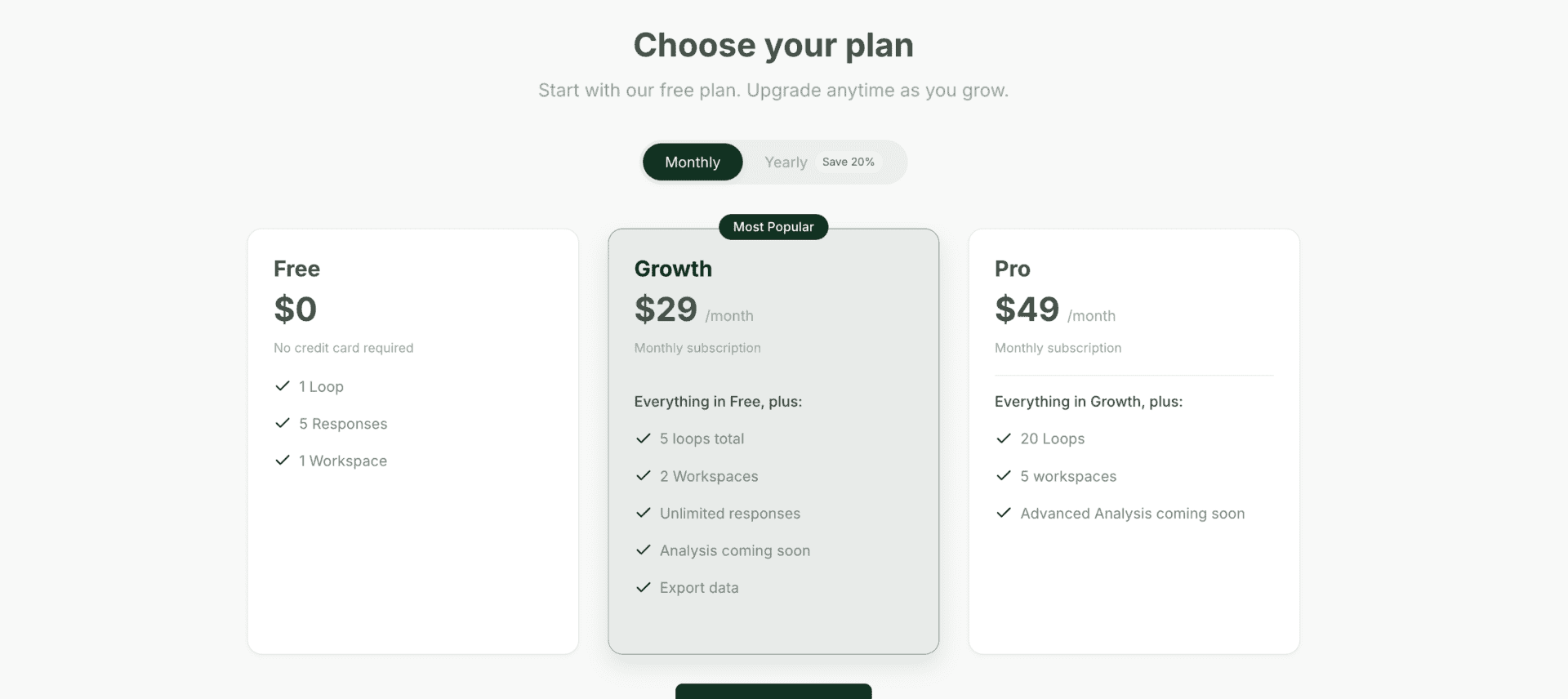Click the Save 20% badge
This screenshot has height=699, width=1568.
tap(849, 162)
